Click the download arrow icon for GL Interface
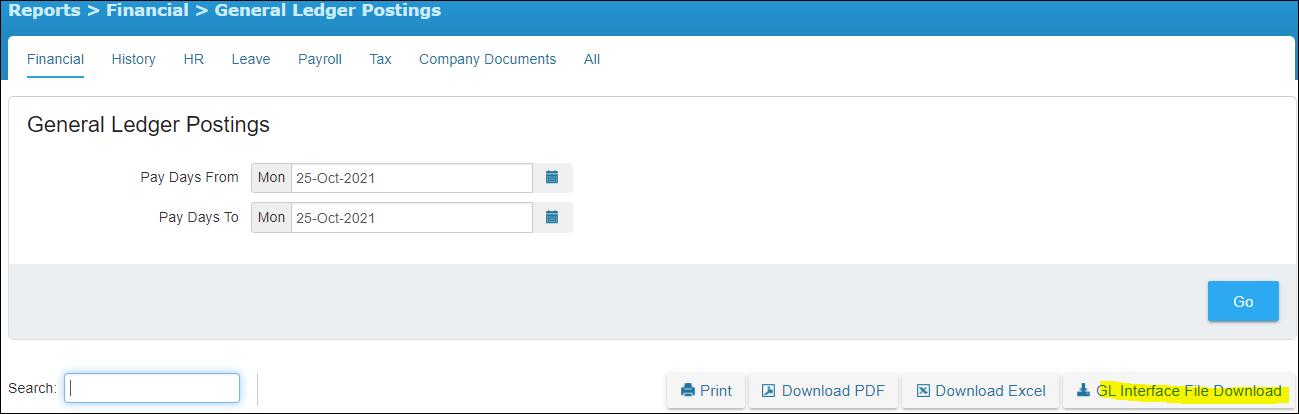The height and width of the screenshot is (414, 1299). click(1083, 391)
